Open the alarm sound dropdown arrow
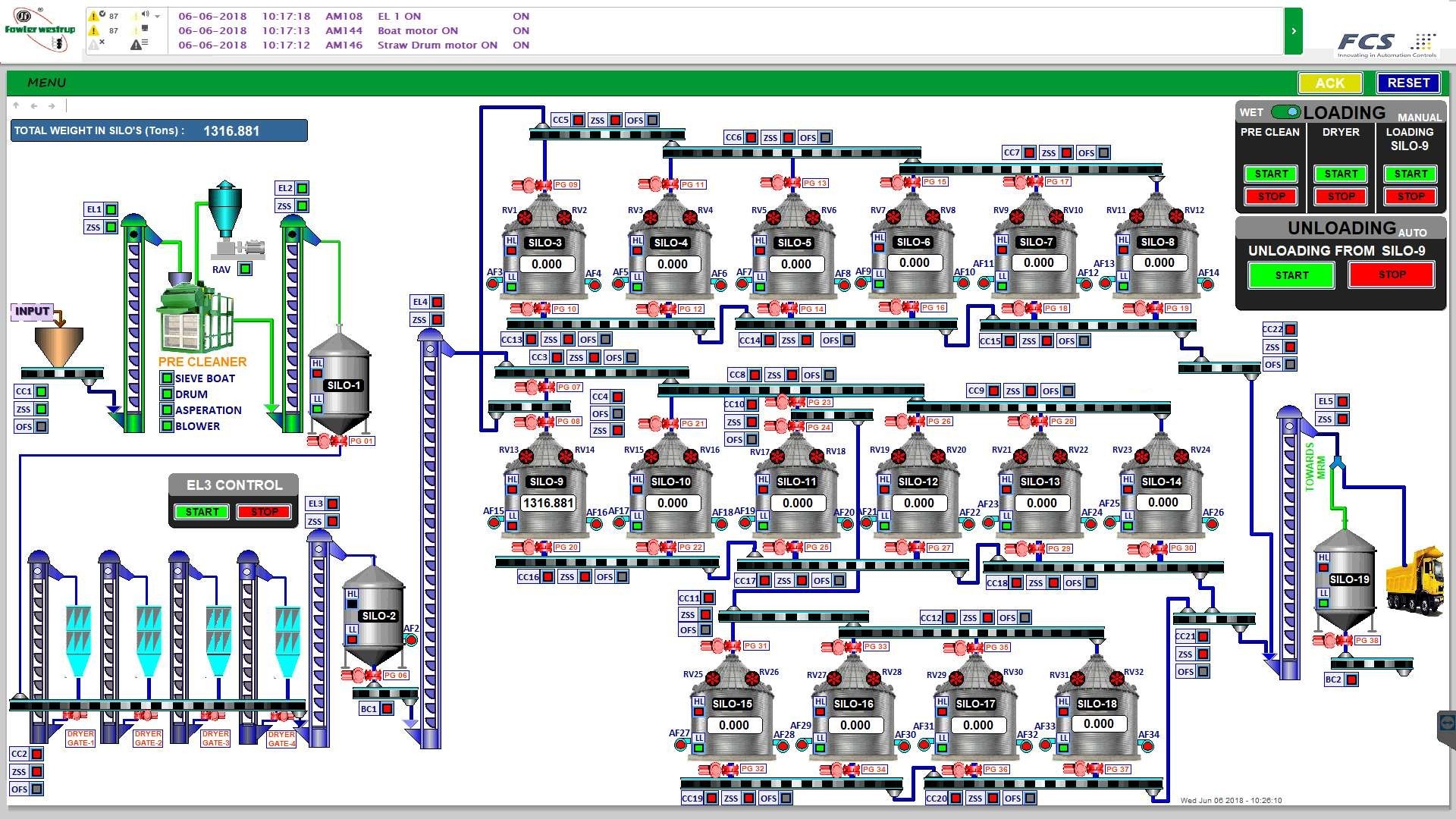 tap(157, 16)
